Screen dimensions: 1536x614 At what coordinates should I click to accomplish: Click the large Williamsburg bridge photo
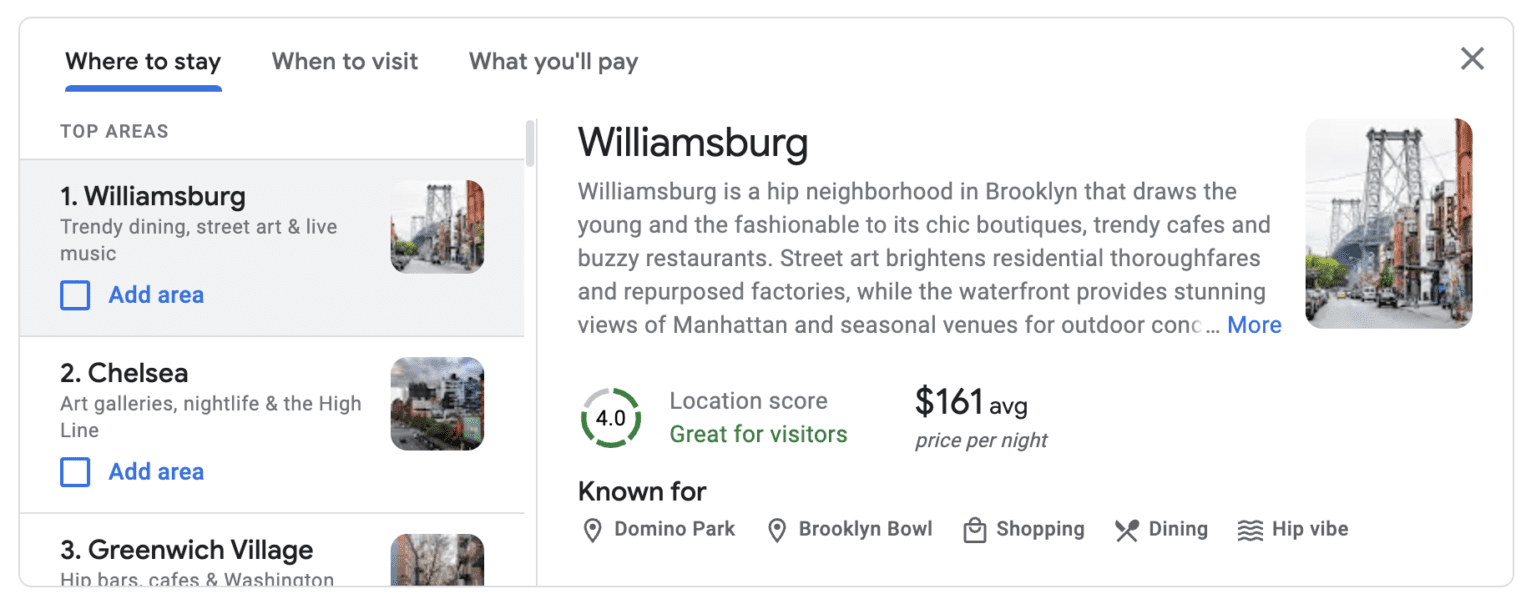1389,223
